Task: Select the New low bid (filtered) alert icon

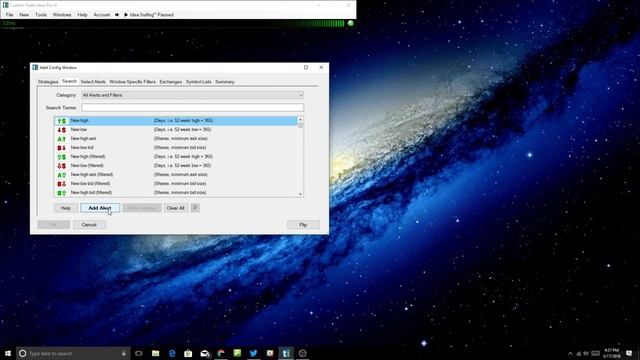Action: [x=62, y=184]
